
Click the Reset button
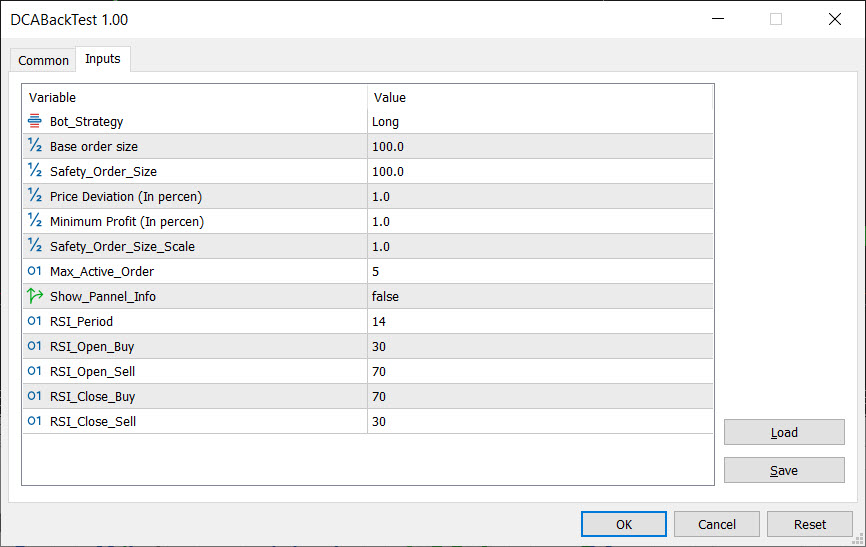(x=810, y=524)
